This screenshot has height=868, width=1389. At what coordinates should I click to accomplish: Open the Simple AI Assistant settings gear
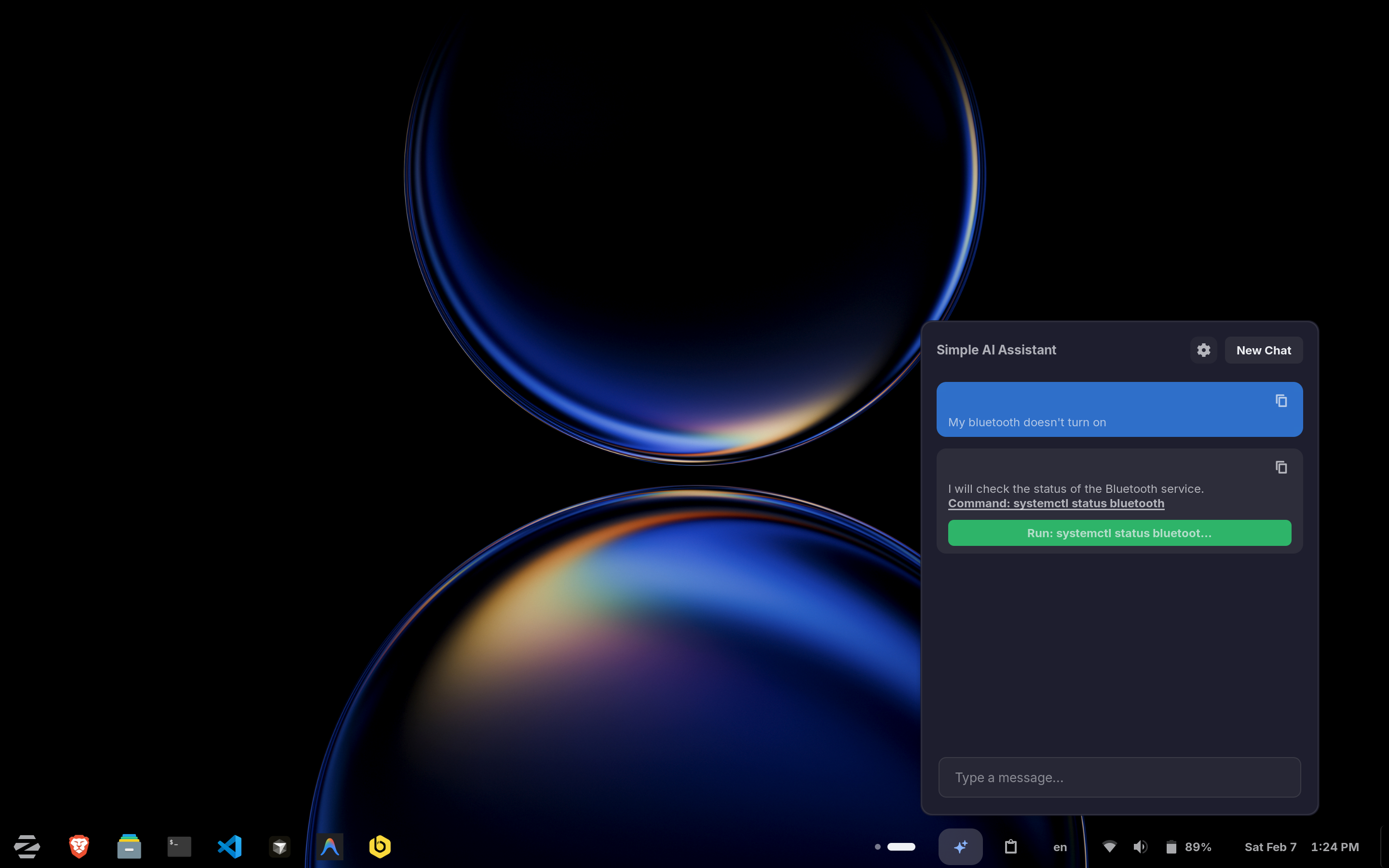click(x=1203, y=350)
